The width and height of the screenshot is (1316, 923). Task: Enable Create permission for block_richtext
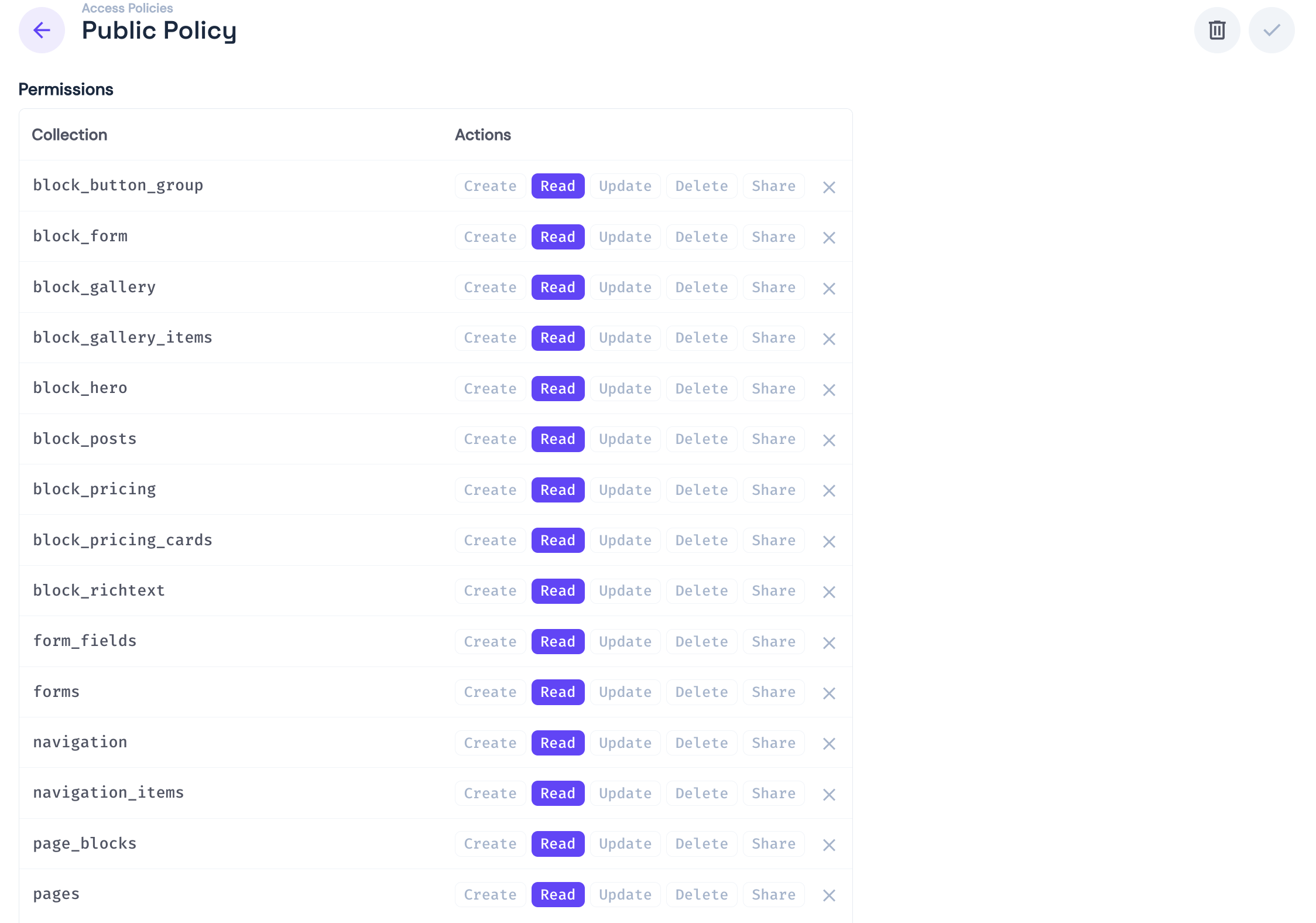(x=490, y=591)
